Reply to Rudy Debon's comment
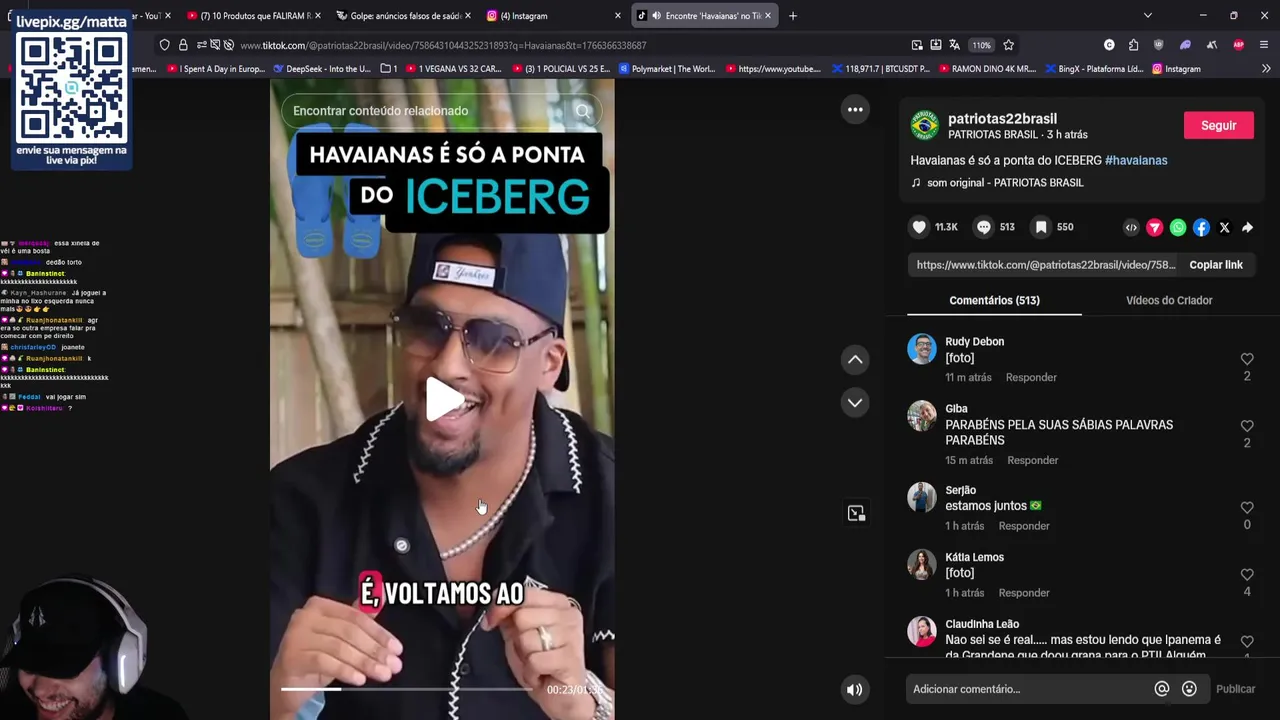This screenshot has width=1280, height=720. tap(1031, 377)
